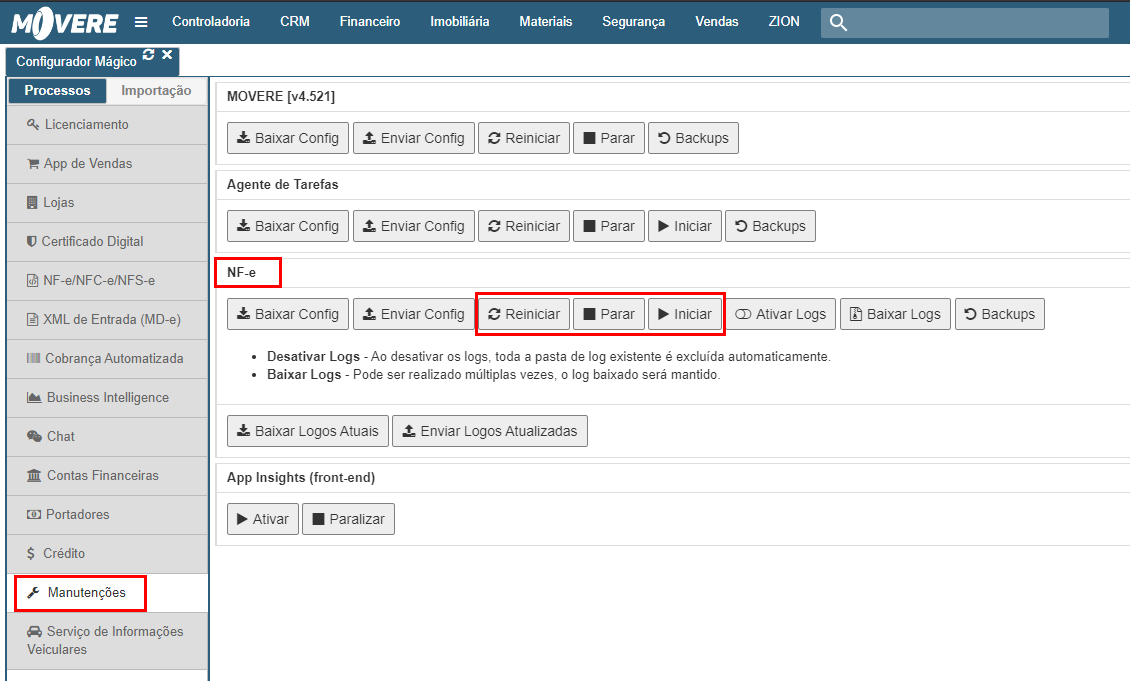Open Contas Financeiras in the sidebar
This screenshot has height=681, width=1130.
point(107,475)
